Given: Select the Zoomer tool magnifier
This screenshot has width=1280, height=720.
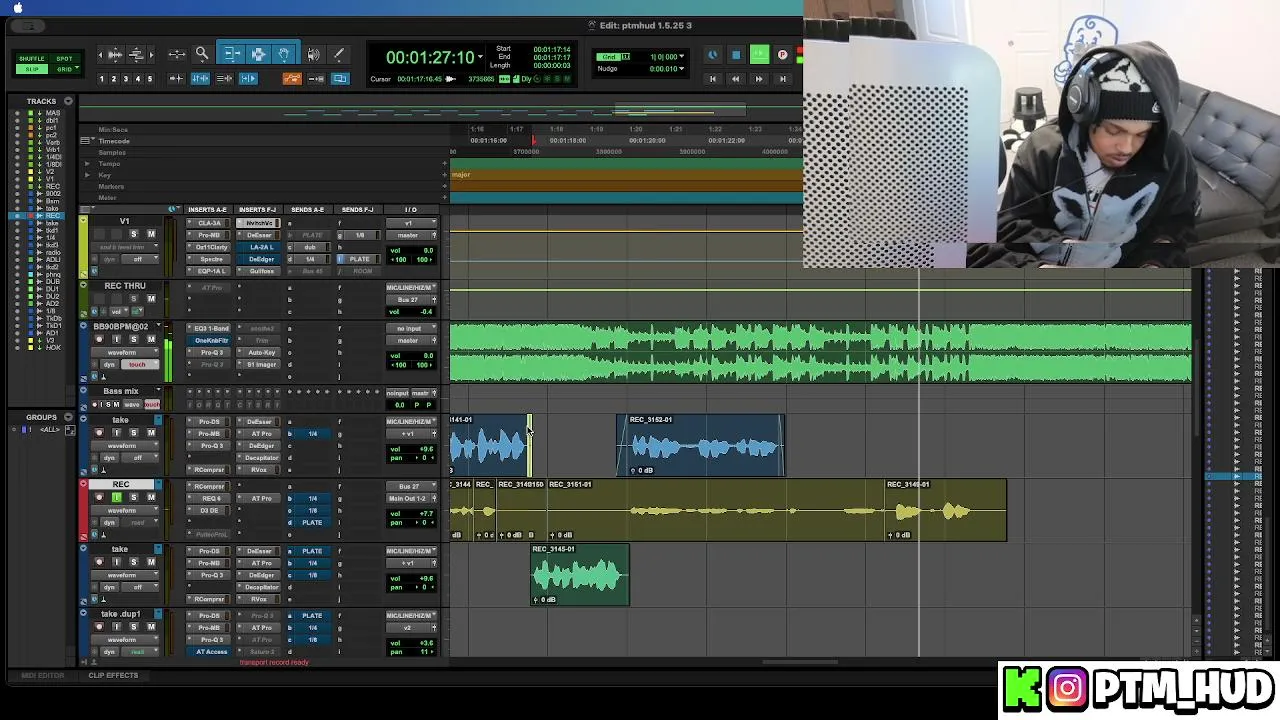Looking at the screenshot, I should tap(201, 54).
